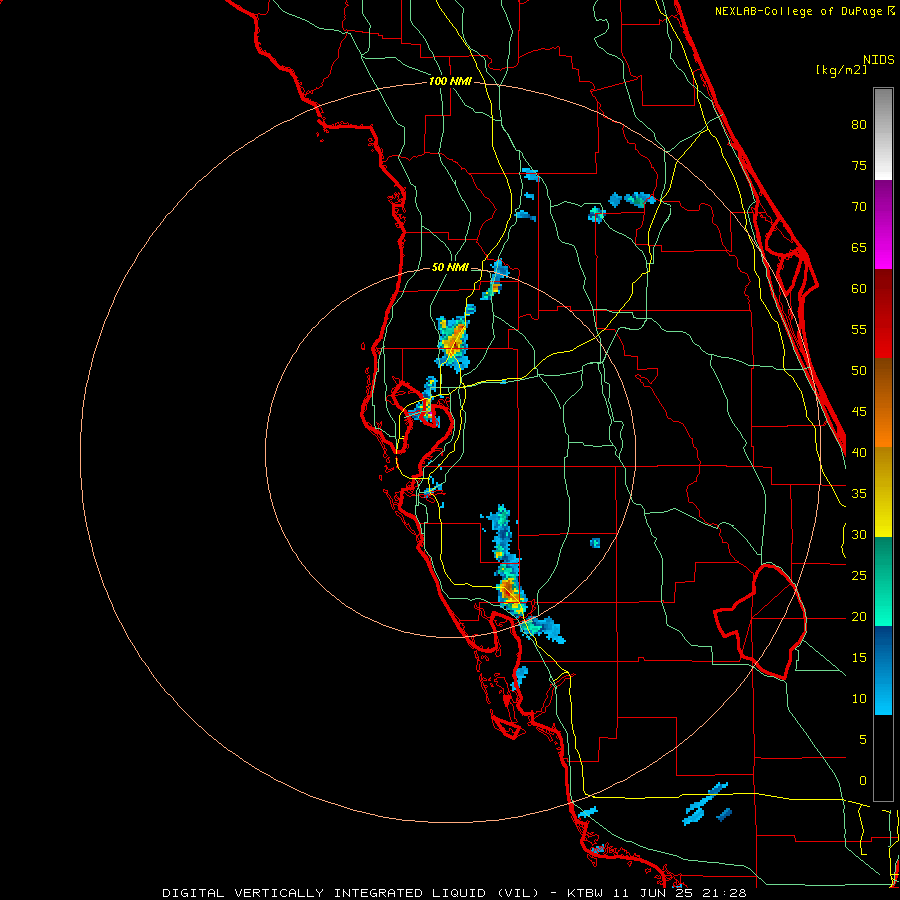Click the purple-magenta segment of color bar
900x900 pixels.
point(883,225)
